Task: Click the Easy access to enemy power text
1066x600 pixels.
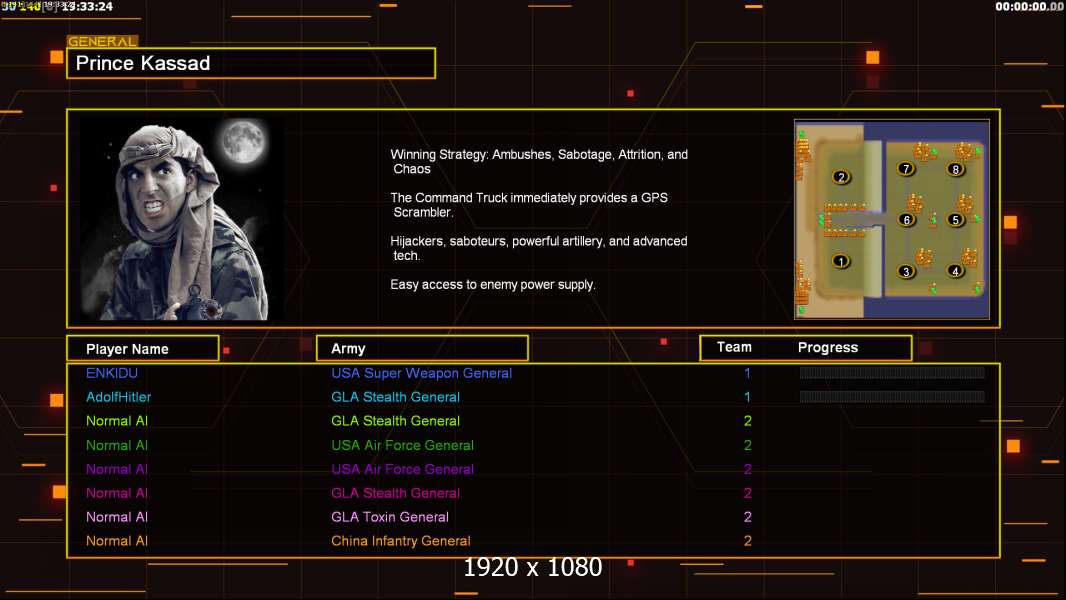Action: (x=493, y=285)
